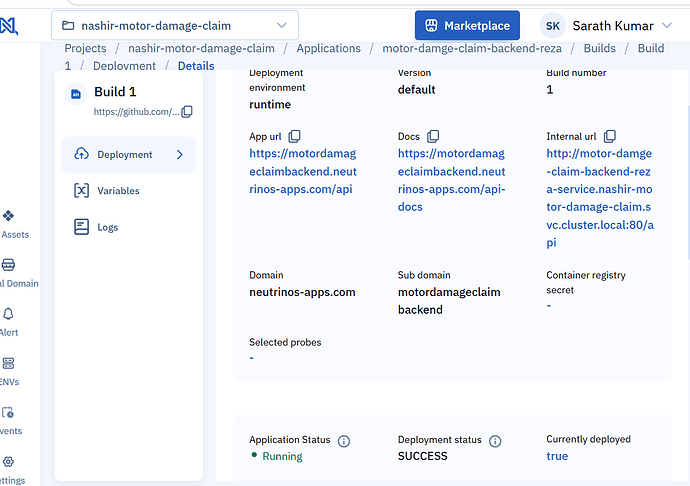This screenshot has height=486, width=690.
Task: Open the App url link ending in /api
Action: 303,171
